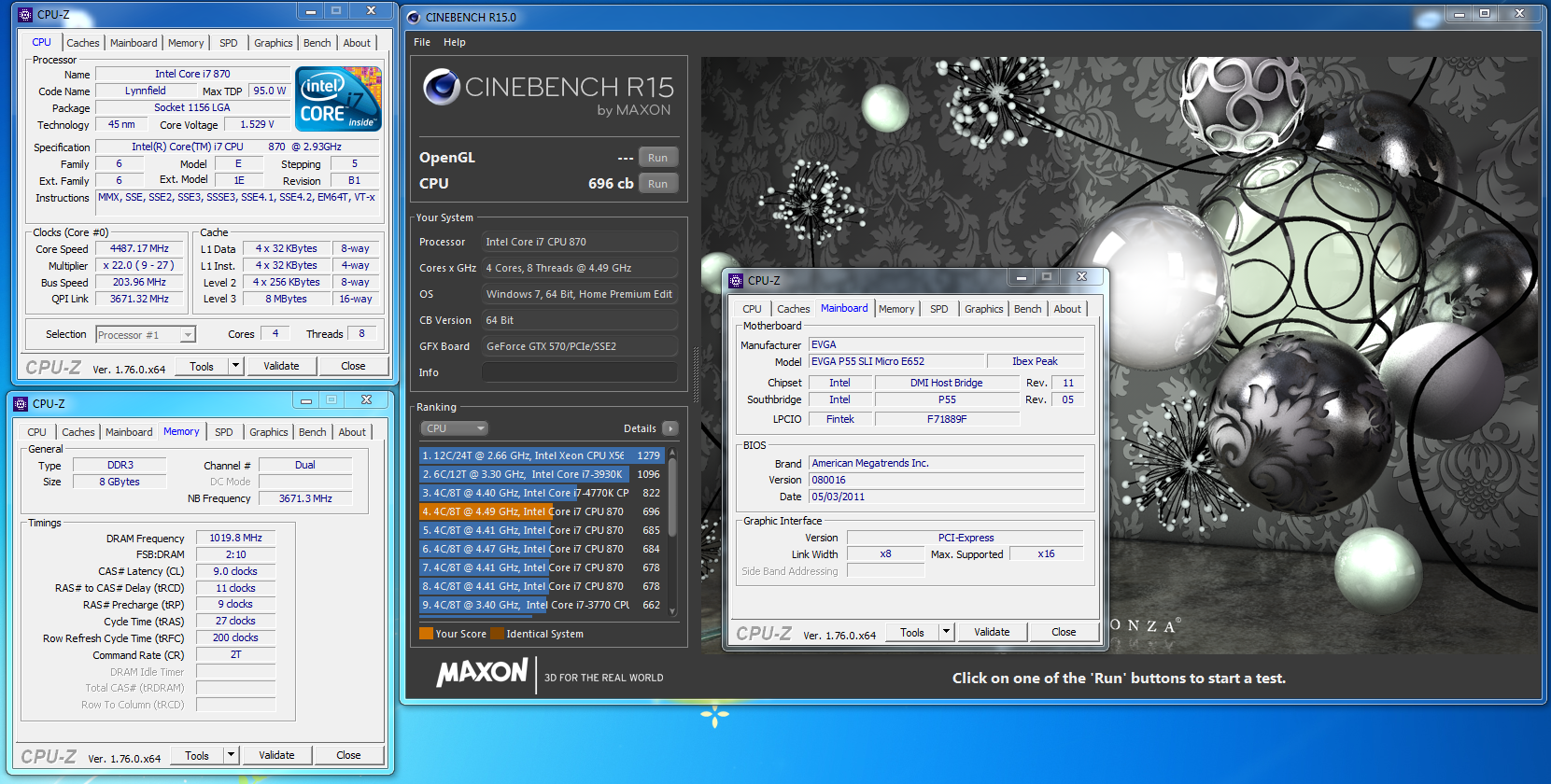
Task: Click the DRAM Frequency value 1019.8 MHz
Action: [x=235, y=538]
